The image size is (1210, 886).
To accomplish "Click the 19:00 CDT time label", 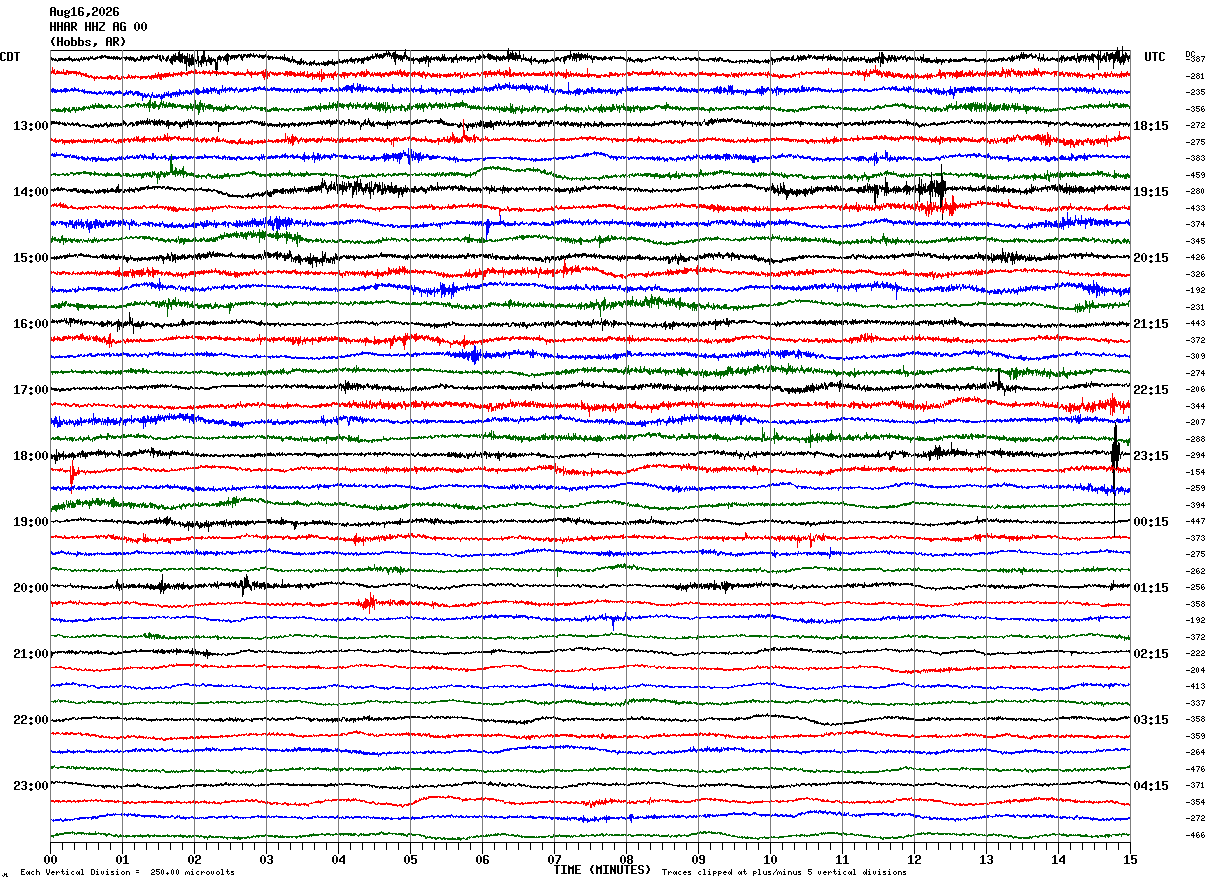I will (x=31, y=522).
